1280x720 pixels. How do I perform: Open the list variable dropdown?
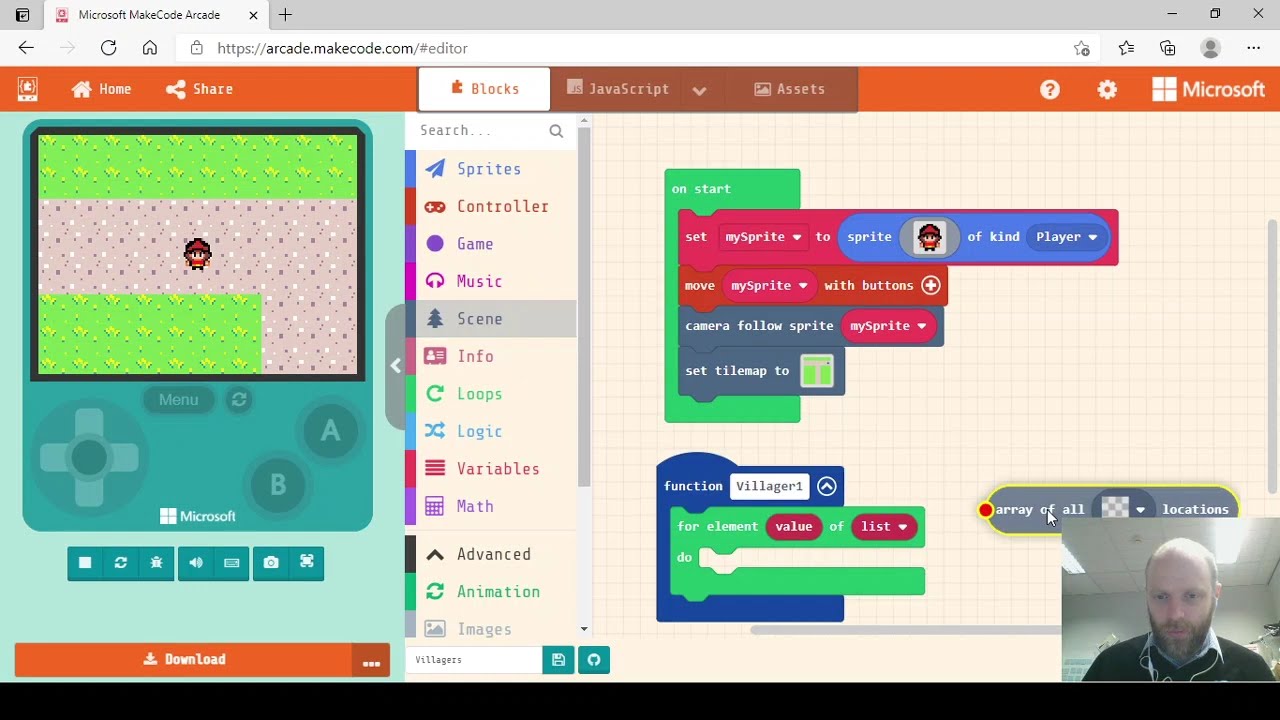pos(884,527)
